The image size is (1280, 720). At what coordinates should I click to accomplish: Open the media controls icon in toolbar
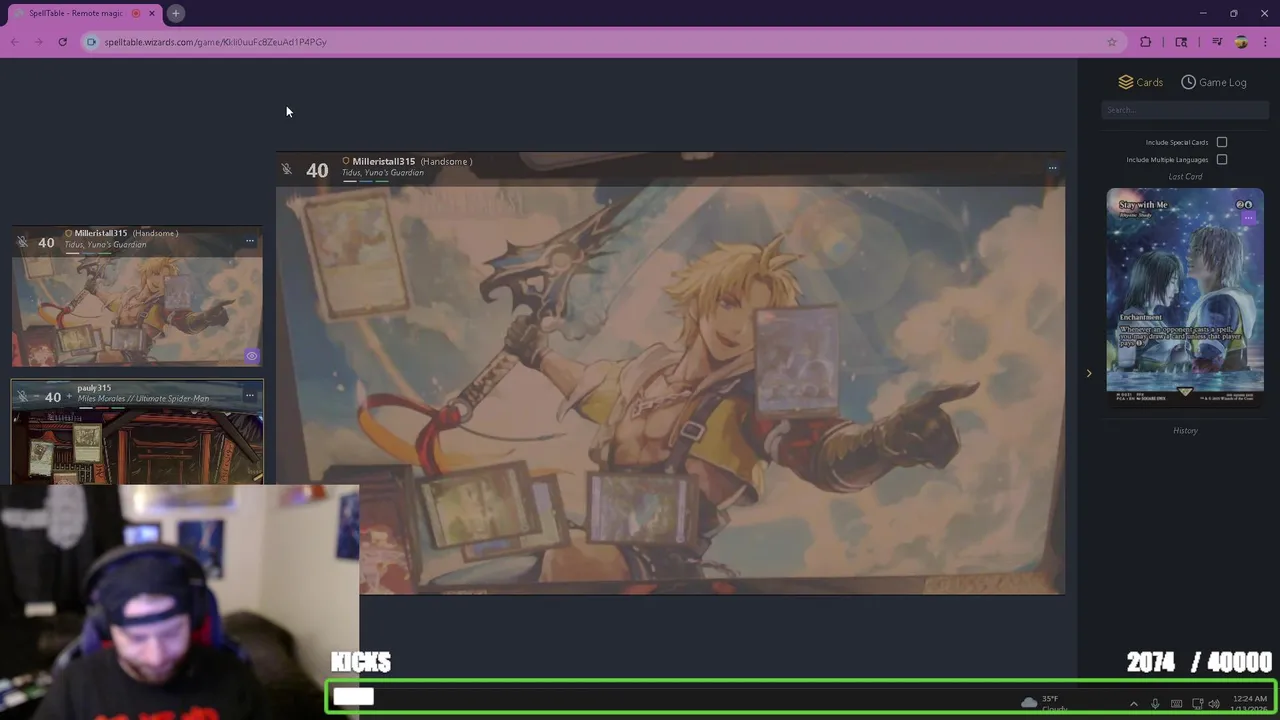[1217, 42]
